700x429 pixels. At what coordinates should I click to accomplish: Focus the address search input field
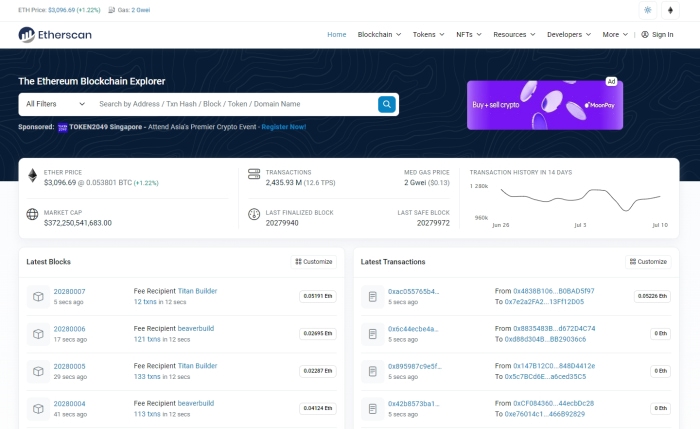pos(235,104)
